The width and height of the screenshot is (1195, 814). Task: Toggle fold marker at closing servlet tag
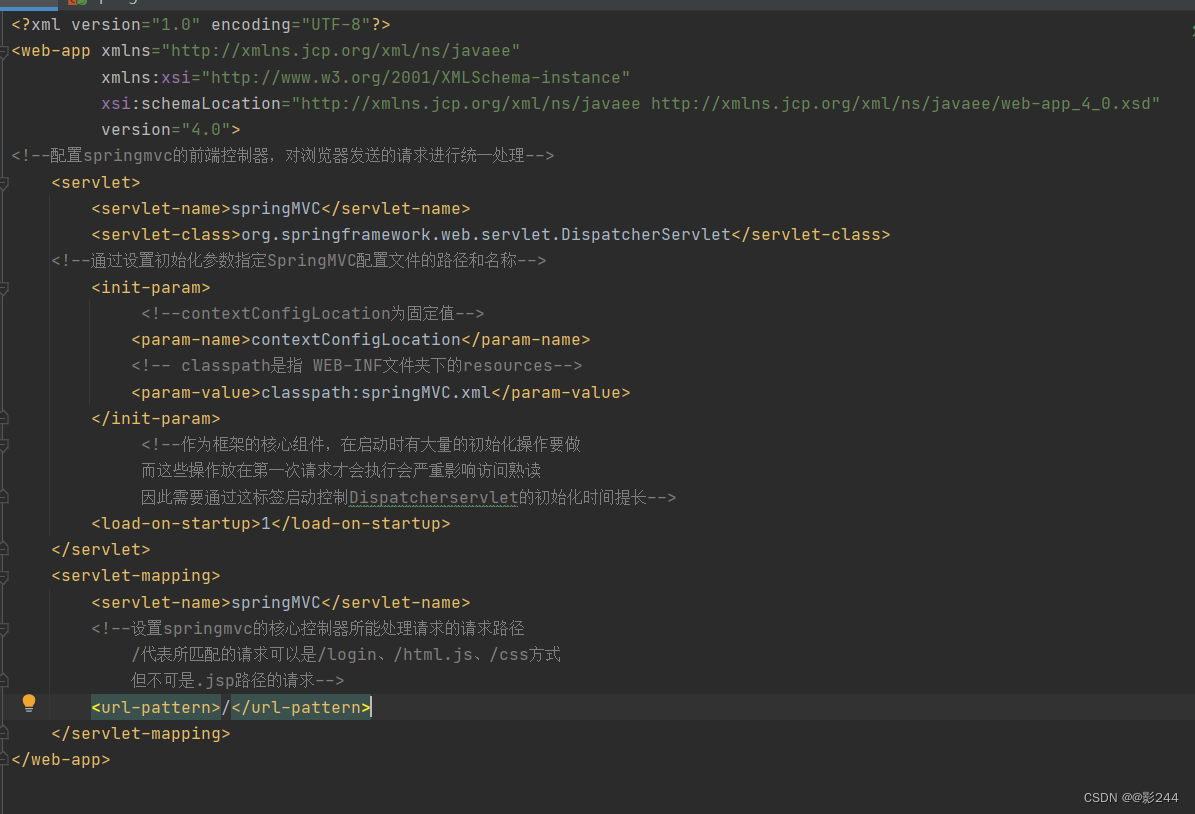point(4,550)
